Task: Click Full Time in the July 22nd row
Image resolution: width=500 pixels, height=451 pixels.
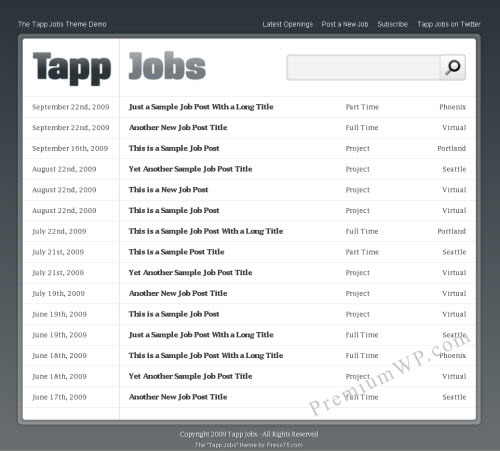Action: pos(362,231)
